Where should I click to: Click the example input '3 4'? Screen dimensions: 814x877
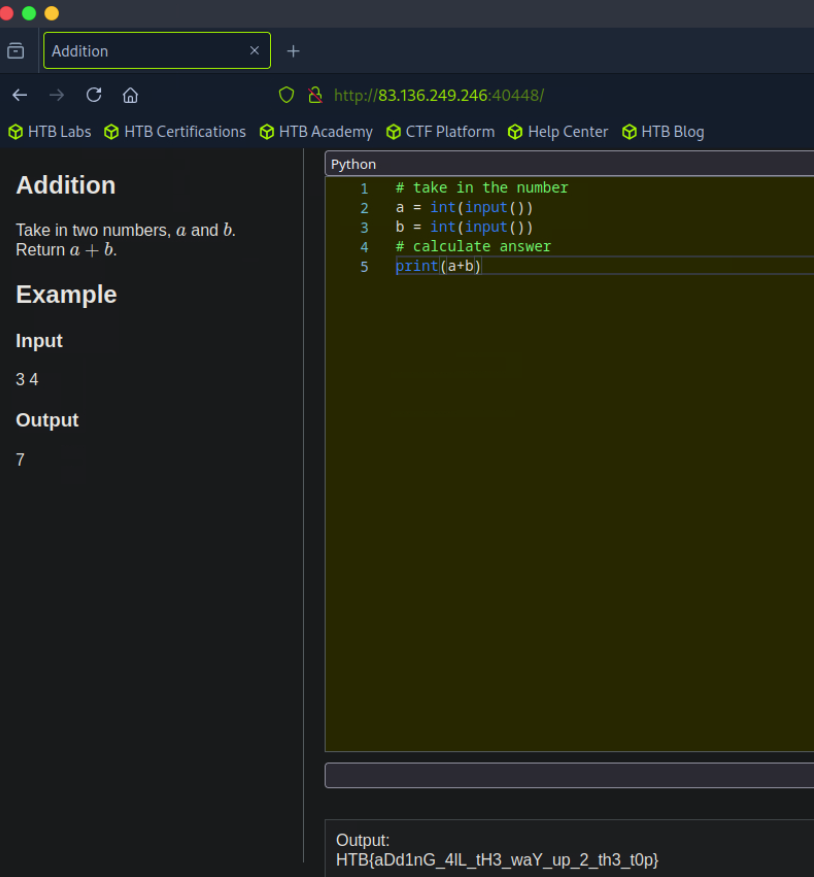pyautogui.click(x=27, y=380)
